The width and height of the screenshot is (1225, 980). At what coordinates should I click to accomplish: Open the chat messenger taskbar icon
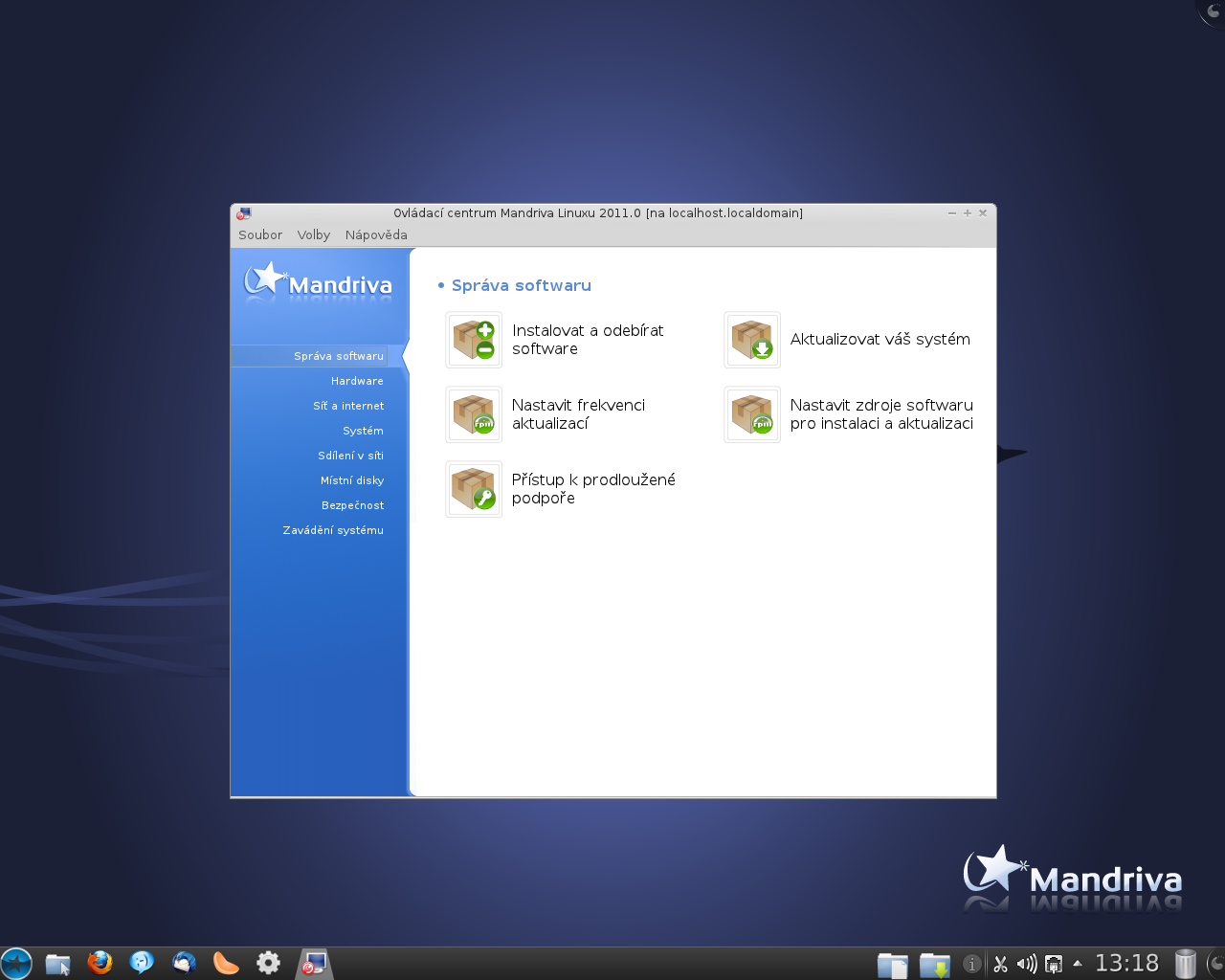click(x=142, y=963)
